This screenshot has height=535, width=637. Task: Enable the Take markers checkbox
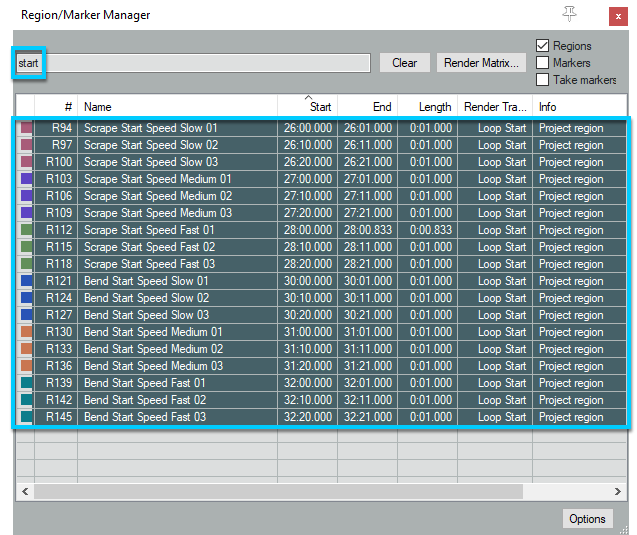coord(543,80)
